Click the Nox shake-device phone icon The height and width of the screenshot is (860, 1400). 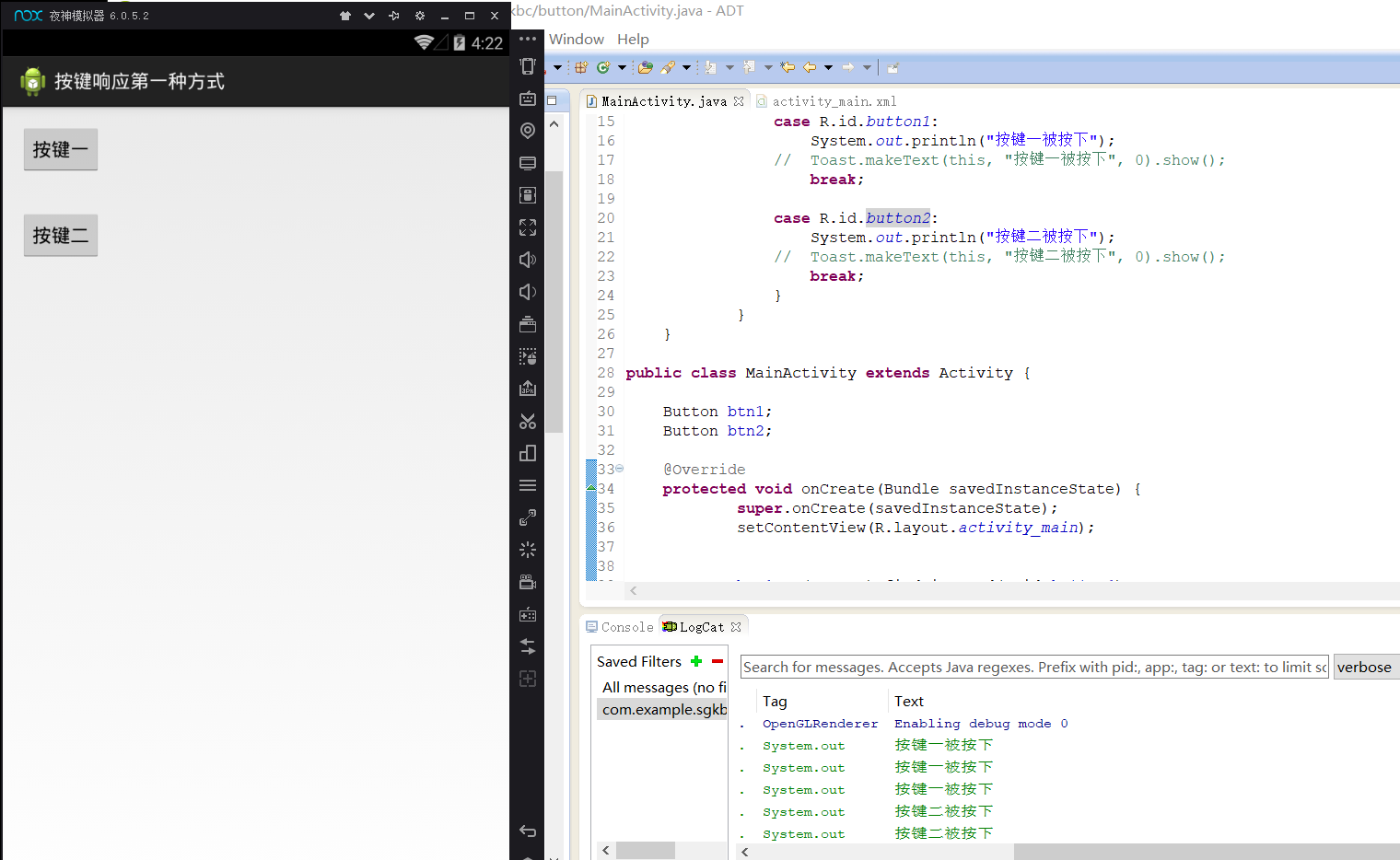[x=528, y=66]
